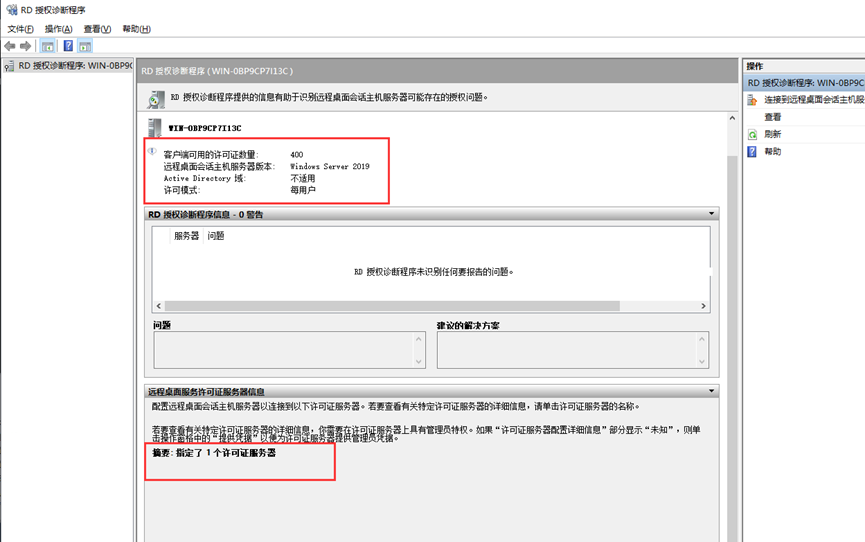
Task: Click the 刷新 action
Action: pos(772,134)
